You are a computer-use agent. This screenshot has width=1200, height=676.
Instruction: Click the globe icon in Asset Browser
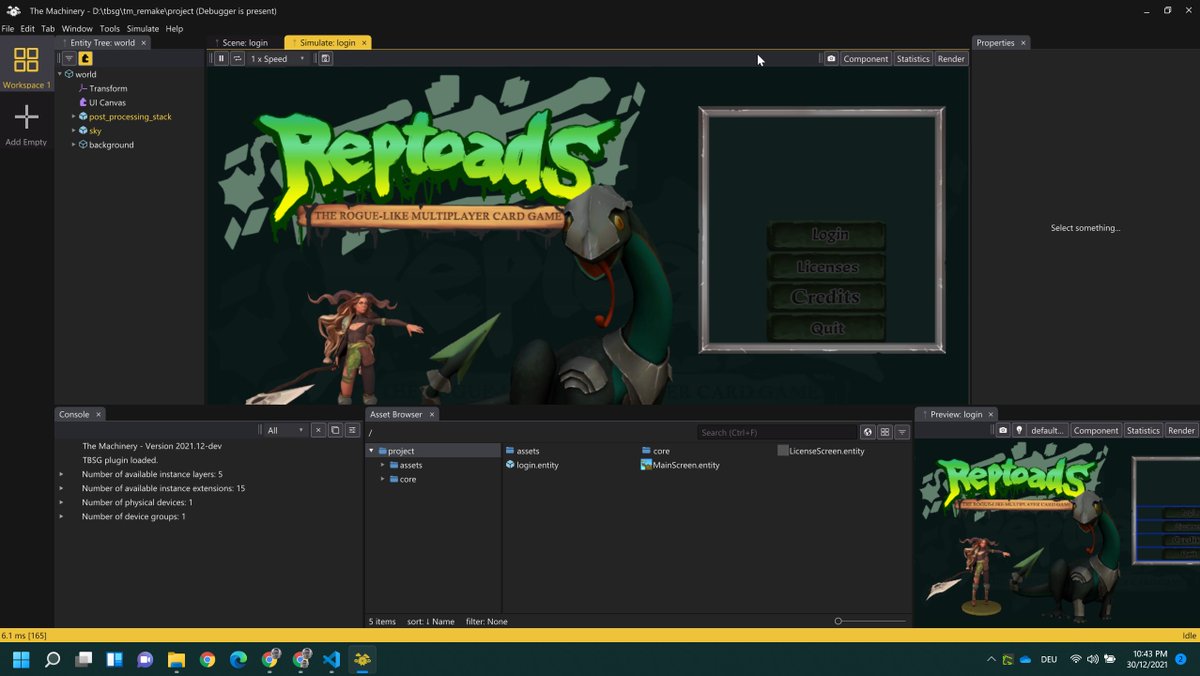pyautogui.click(x=868, y=432)
